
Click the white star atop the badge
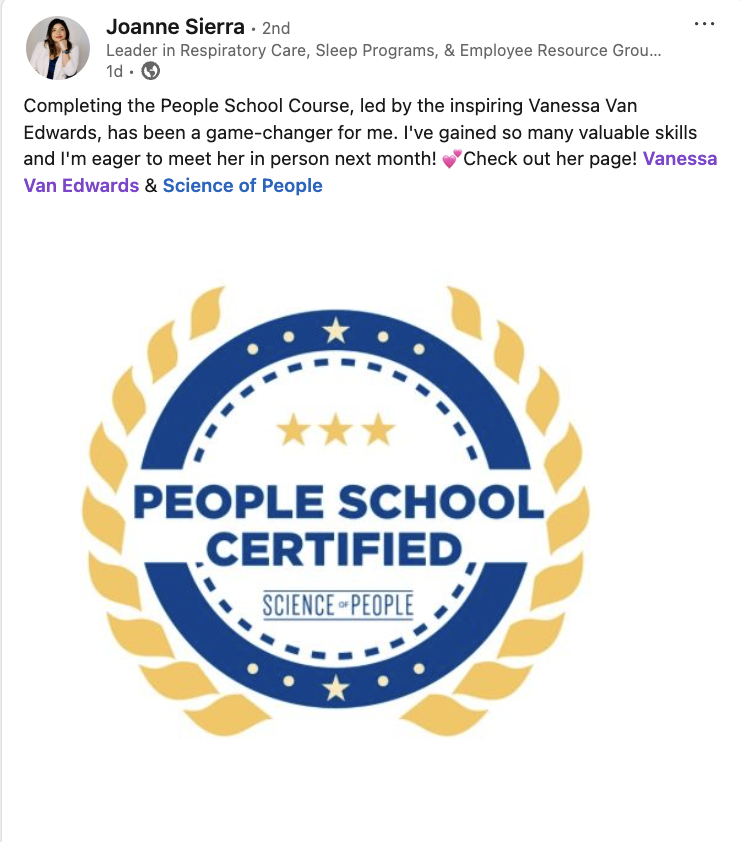point(336,328)
